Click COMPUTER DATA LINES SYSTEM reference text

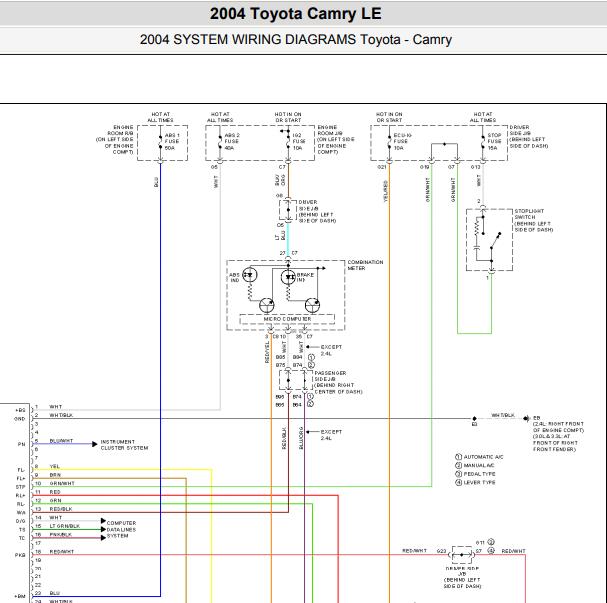121,529
